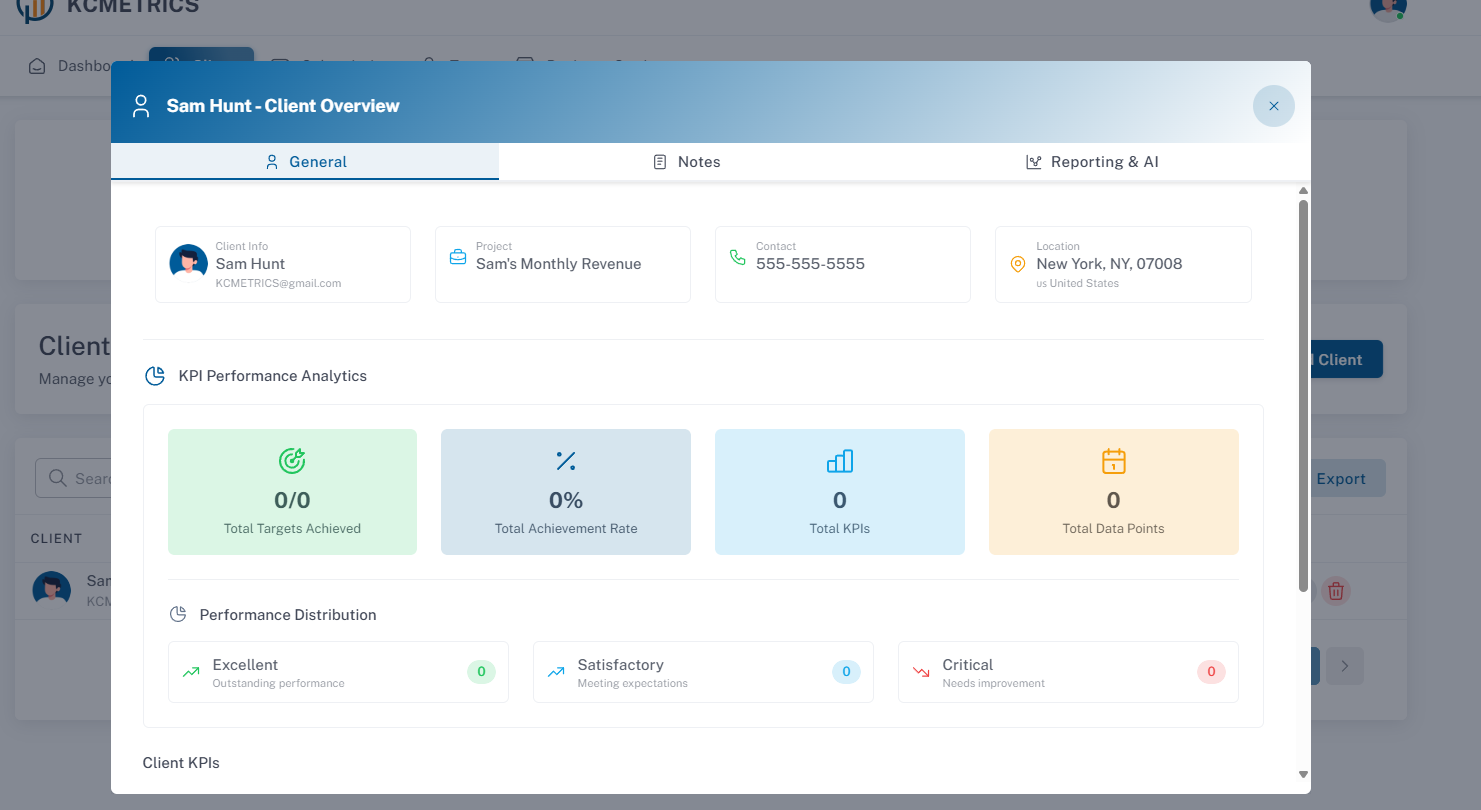Click the KCMETRICS@gmail.com email text
Image resolution: width=1481 pixels, height=810 pixels.
[278, 283]
